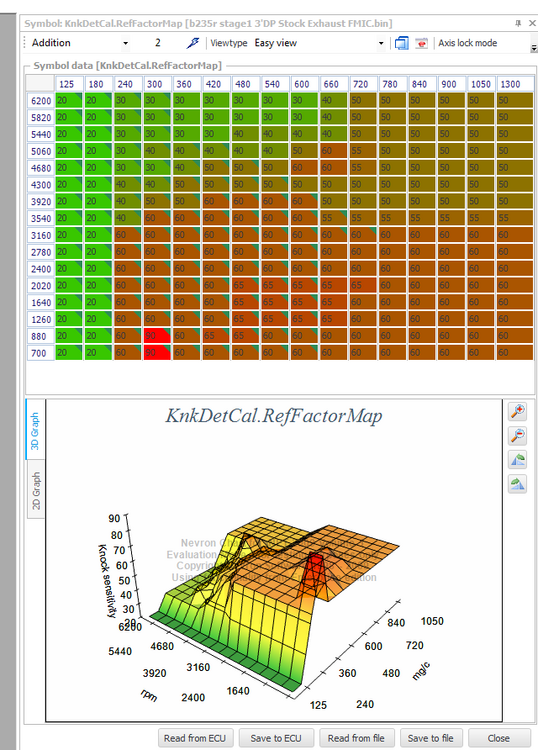Click the red icon beside Axis lock mode
538x750 pixels.
(x=421, y=43)
